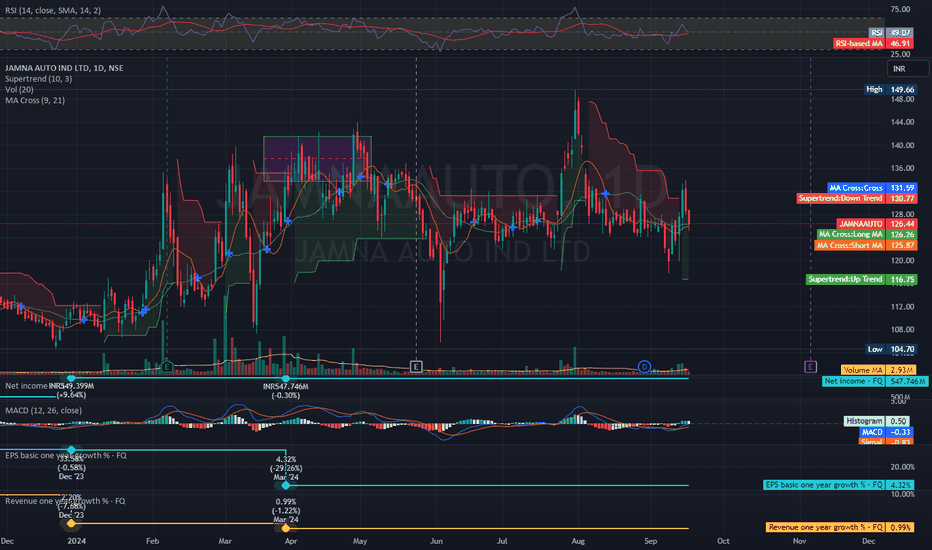
Task: Click the 148.00 price axis value
Action: coord(902,99)
